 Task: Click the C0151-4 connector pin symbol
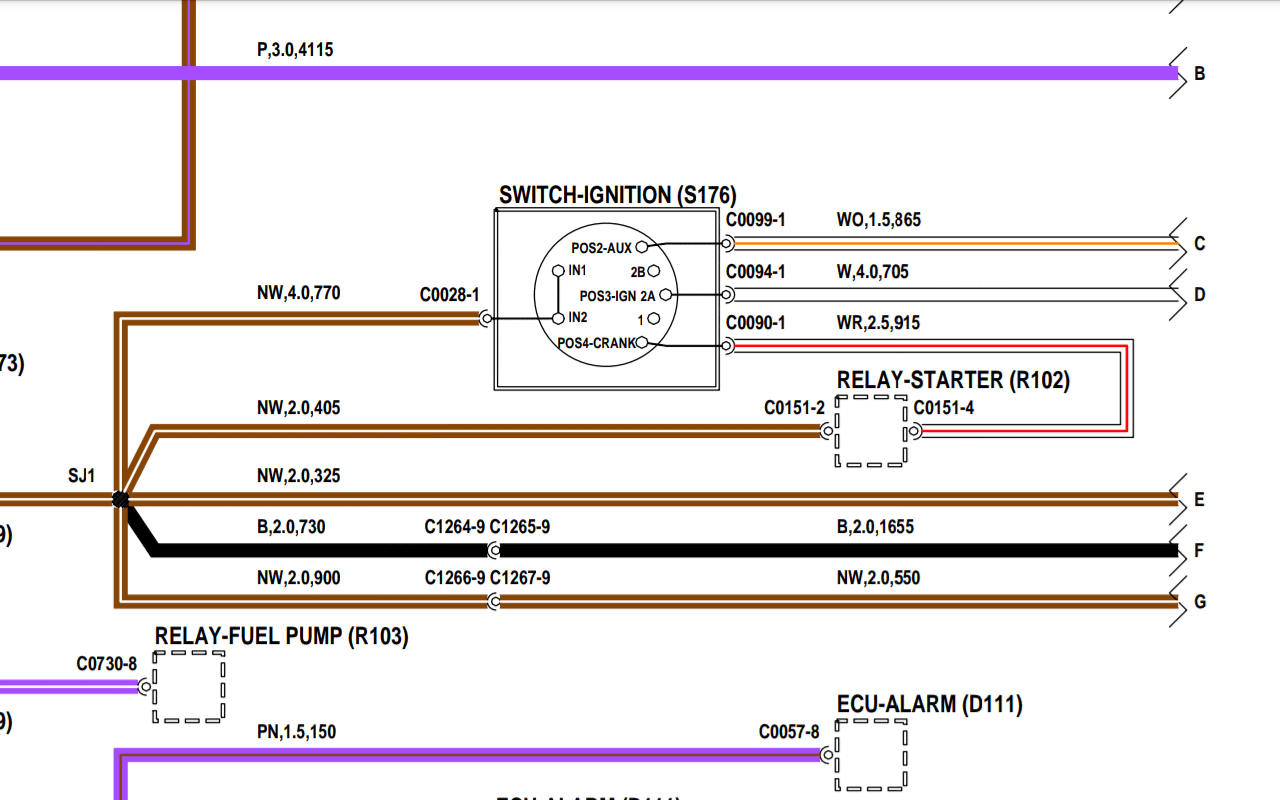(x=915, y=431)
